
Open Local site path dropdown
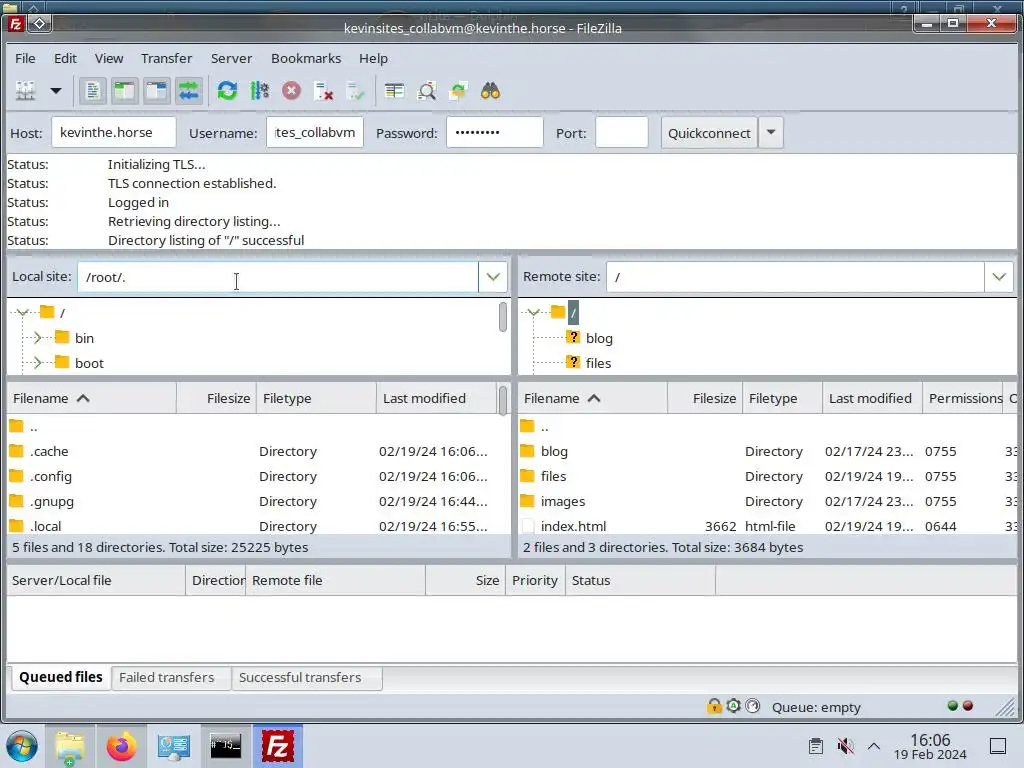coord(493,277)
